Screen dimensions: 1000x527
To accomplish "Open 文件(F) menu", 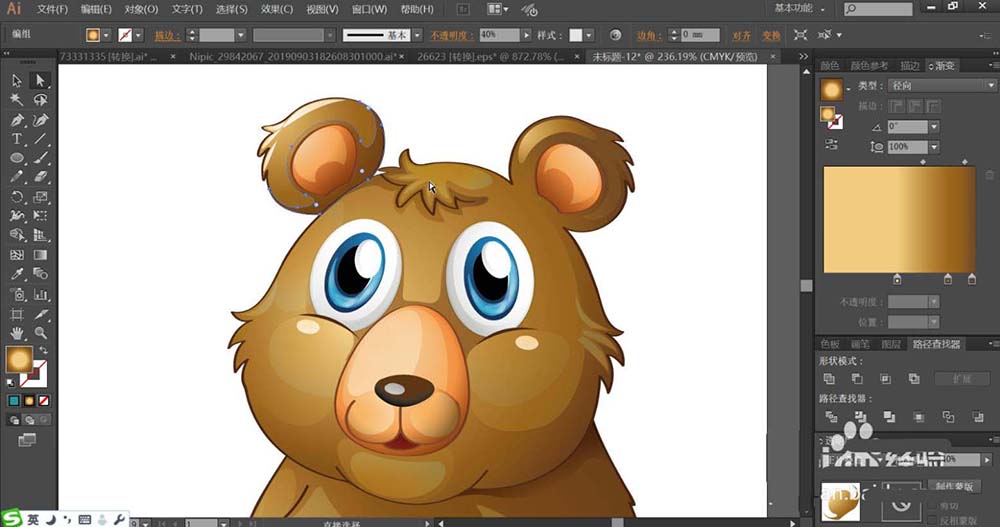I will (x=52, y=9).
